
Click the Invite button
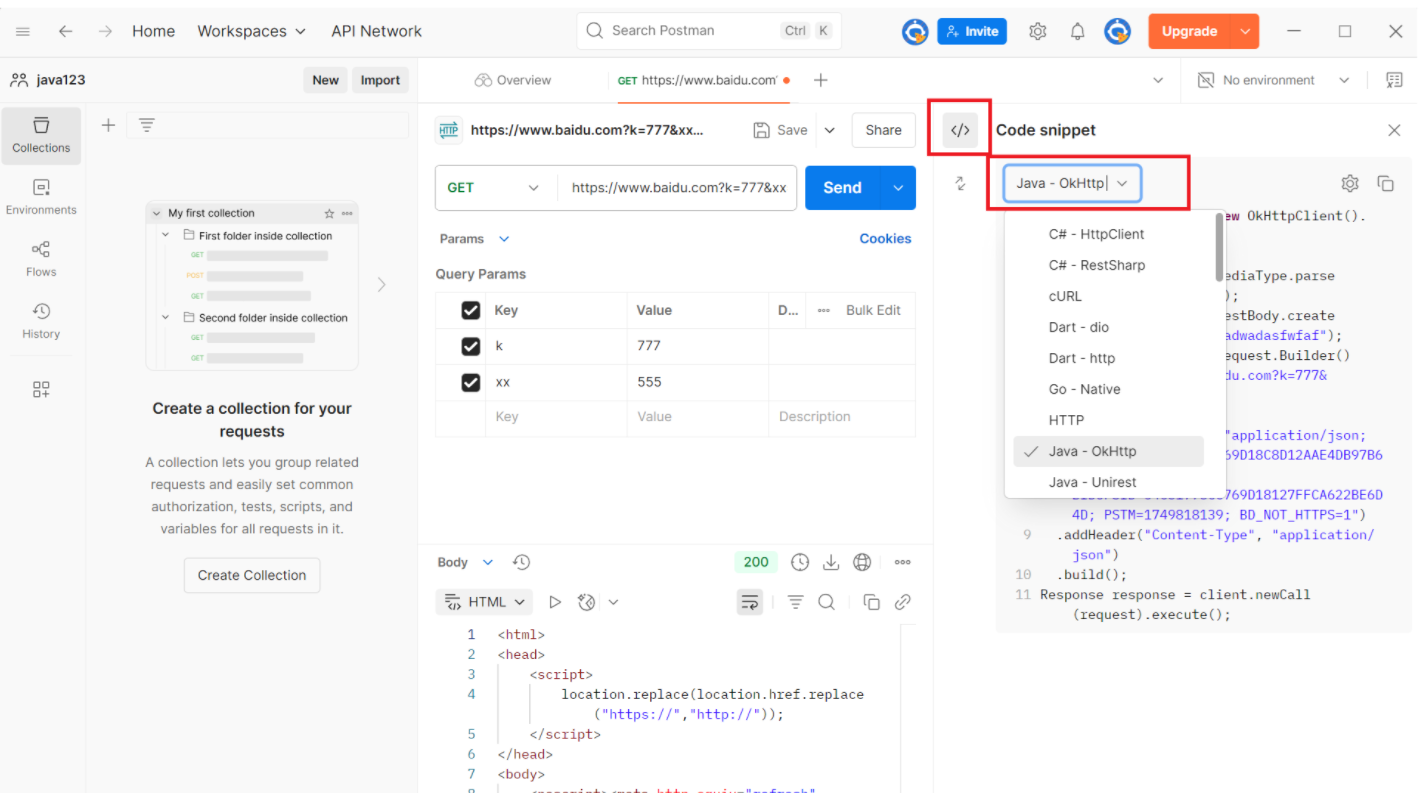coord(972,31)
